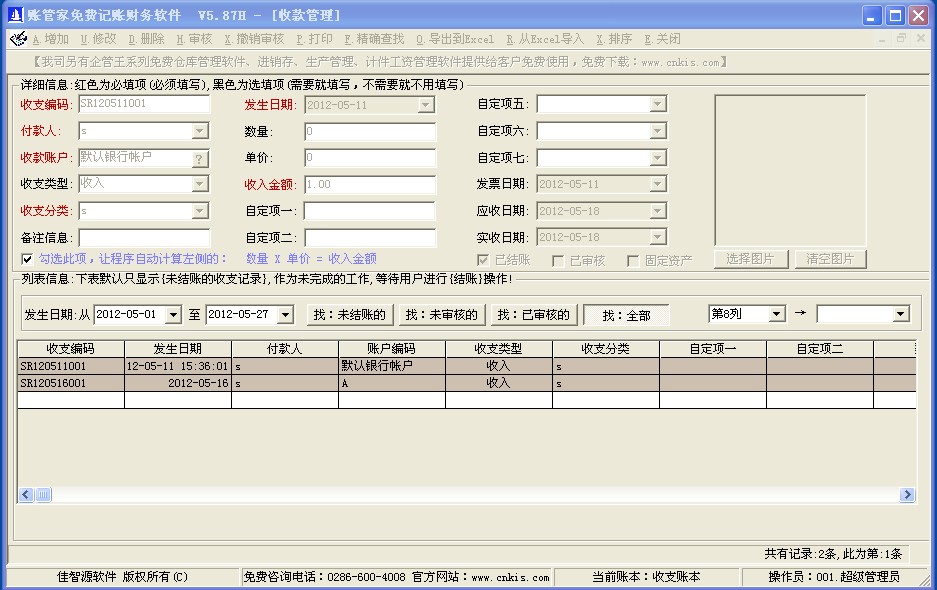Select the SR120516001 row in the table

[70, 383]
